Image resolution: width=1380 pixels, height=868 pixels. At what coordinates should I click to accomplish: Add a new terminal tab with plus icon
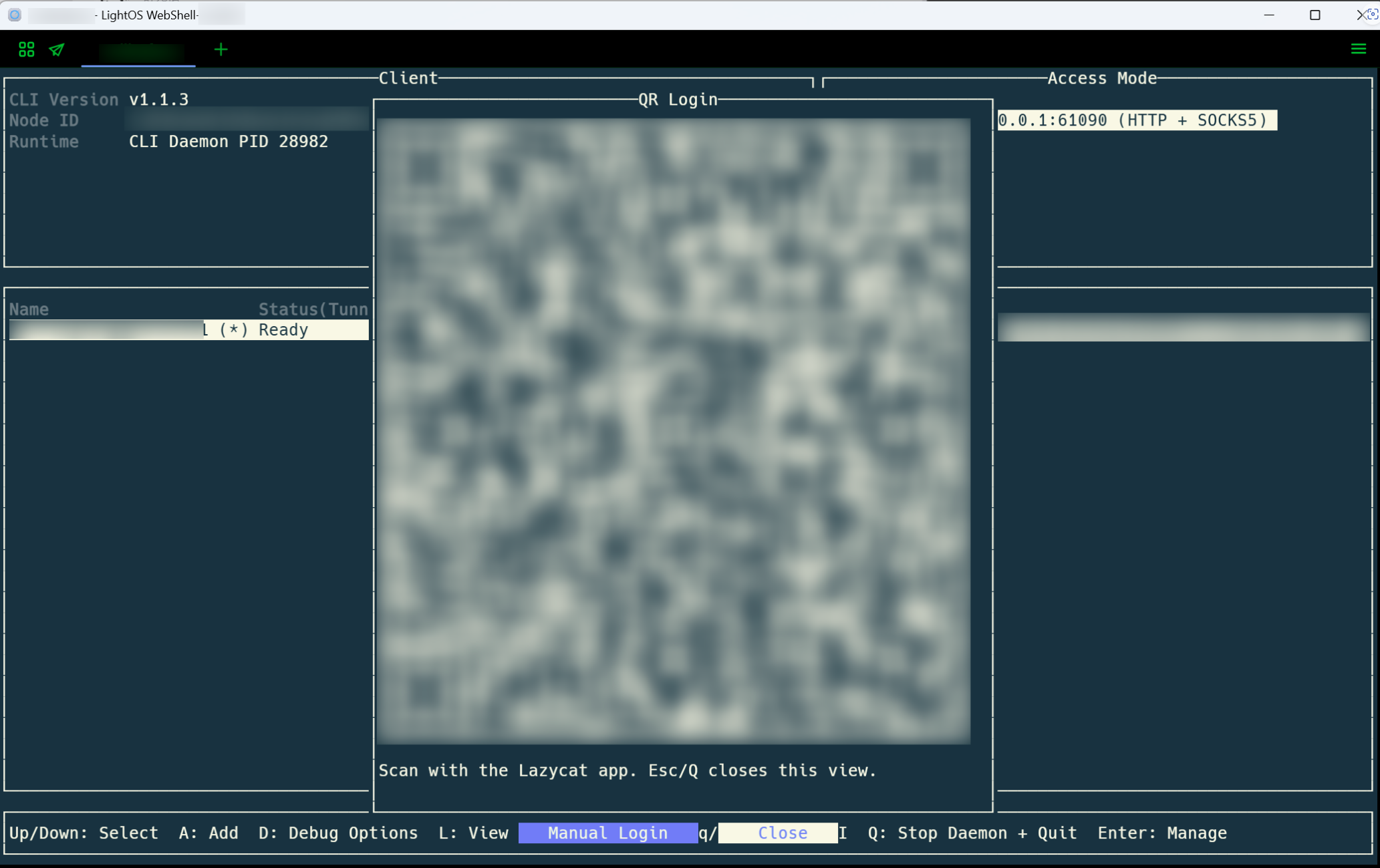point(221,49)
